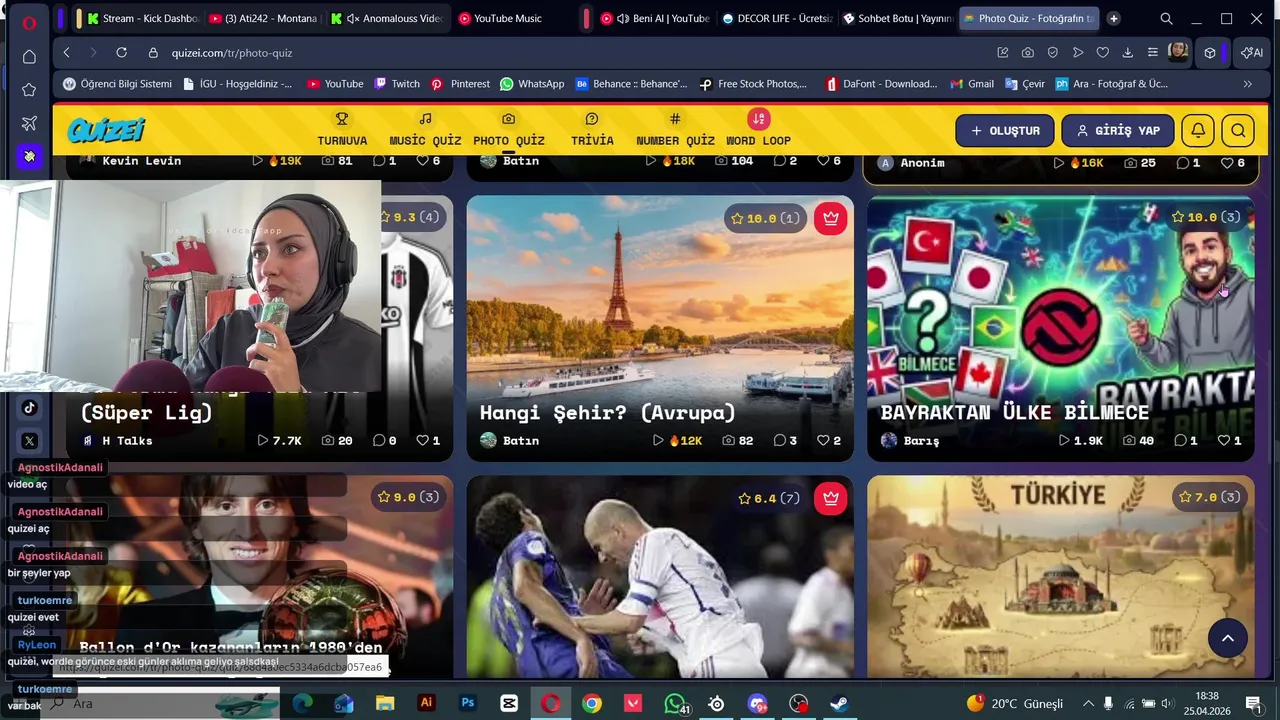Reload the page
This screenshot has width=1280, height=720.
click(121, 52)
